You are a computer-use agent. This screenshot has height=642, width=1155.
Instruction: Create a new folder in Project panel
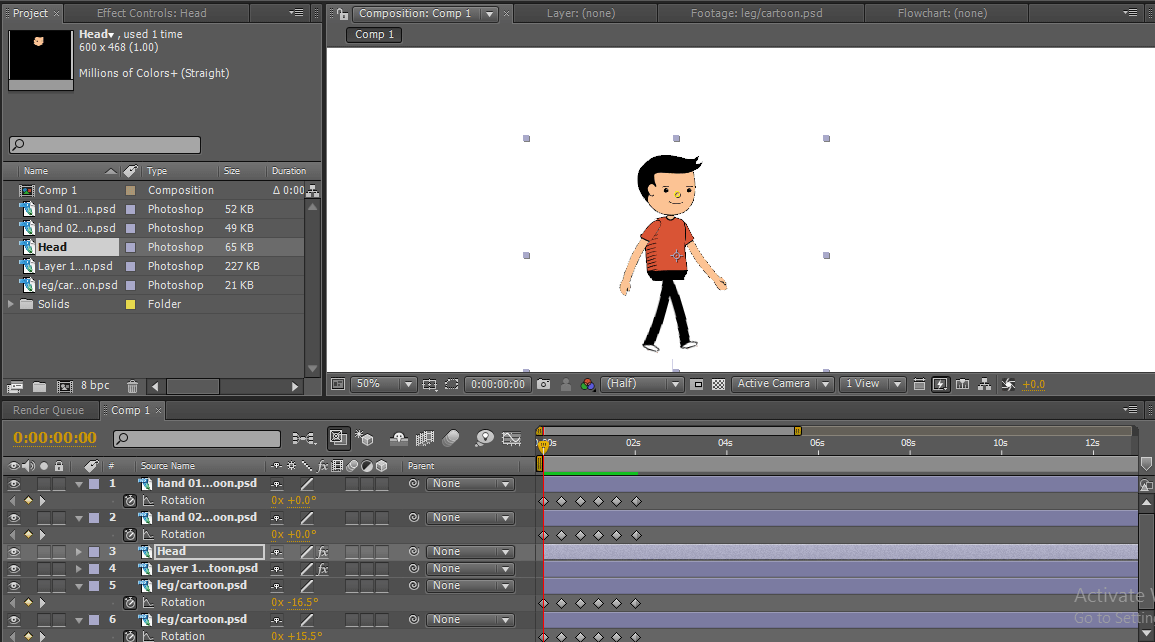pyautogui.click(x=39, y=386)
